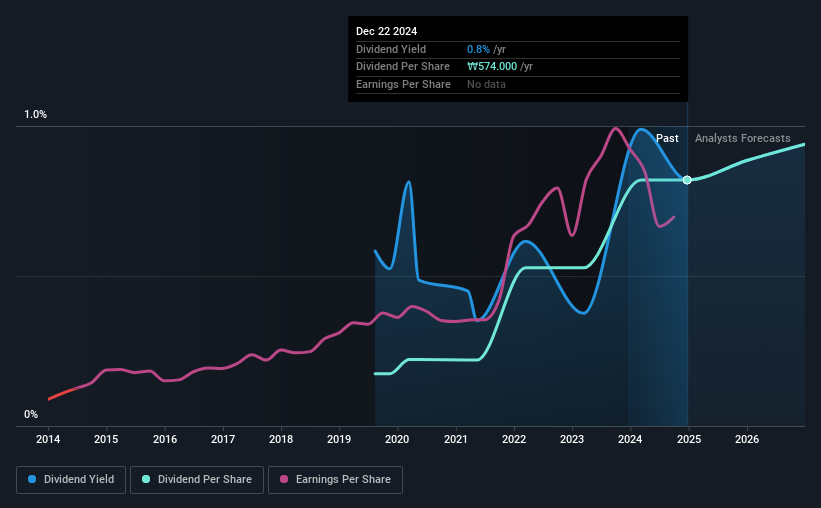This screenshot has width=821, height=508.
Task: Click the 2014 x-axis label
Action: coord(48,439)
